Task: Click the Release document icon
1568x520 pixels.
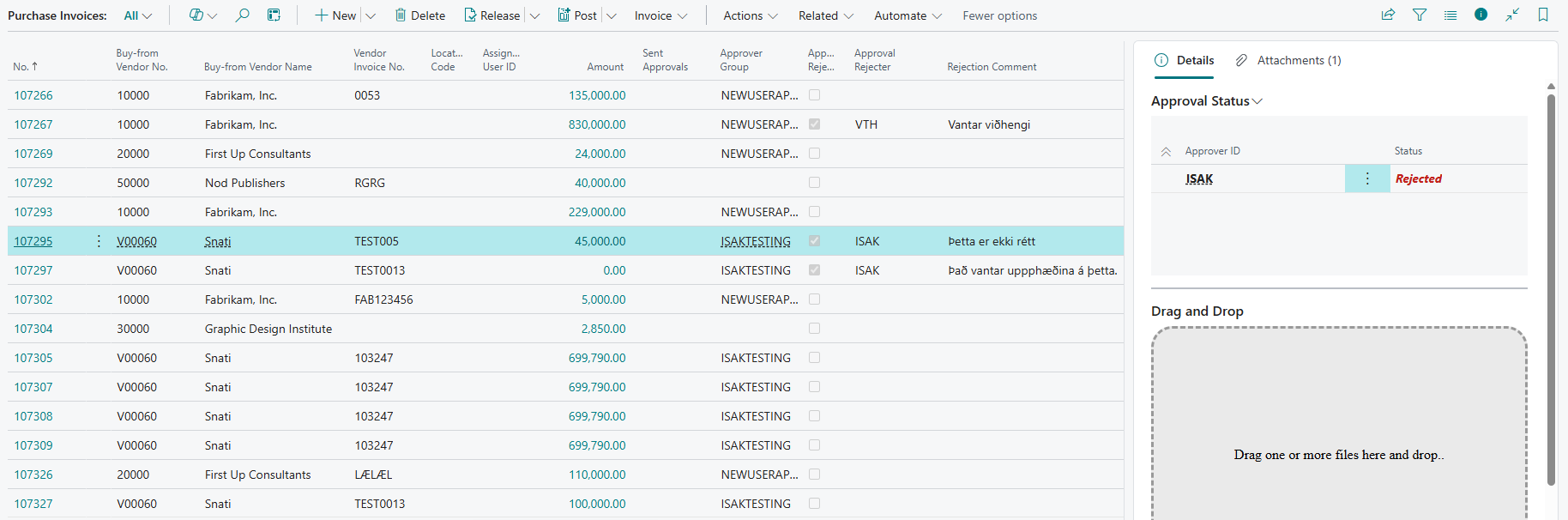Action: [x=470, y=15]
